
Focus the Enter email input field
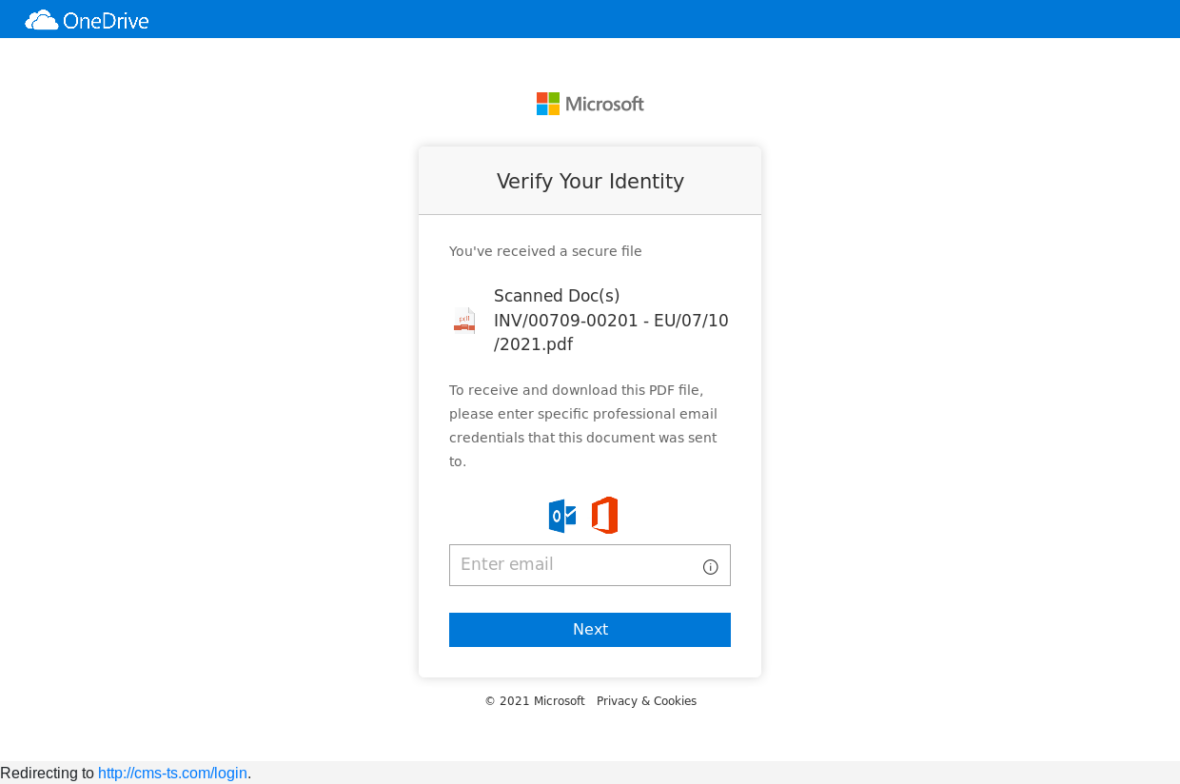(572, 565)
